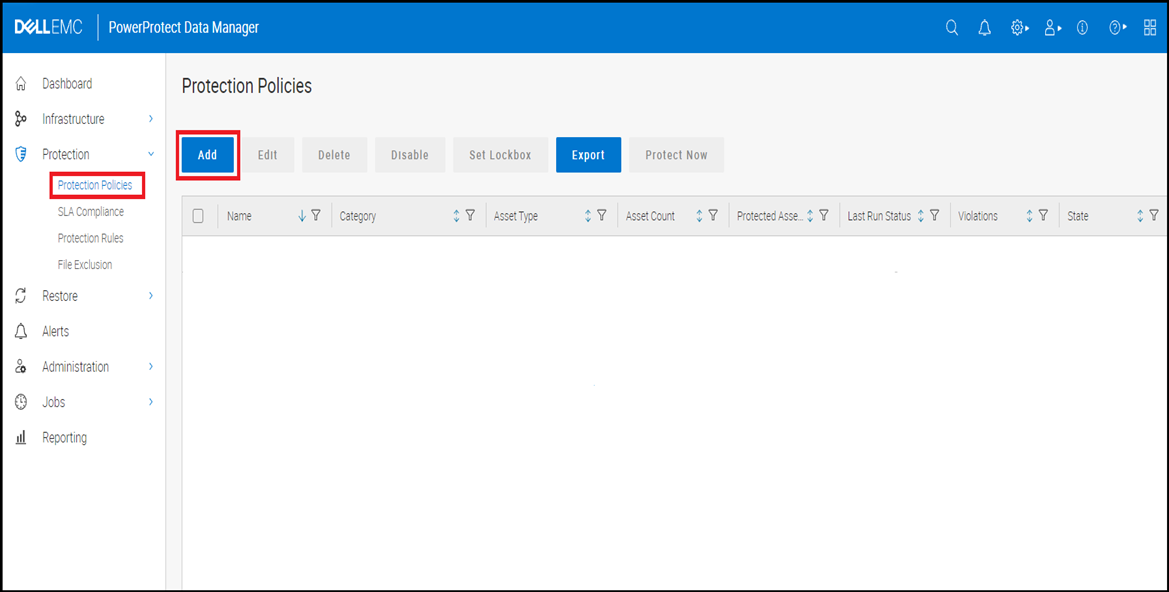Click the Asset Count filter icon
1169x592 pixels.
[713, 215]
